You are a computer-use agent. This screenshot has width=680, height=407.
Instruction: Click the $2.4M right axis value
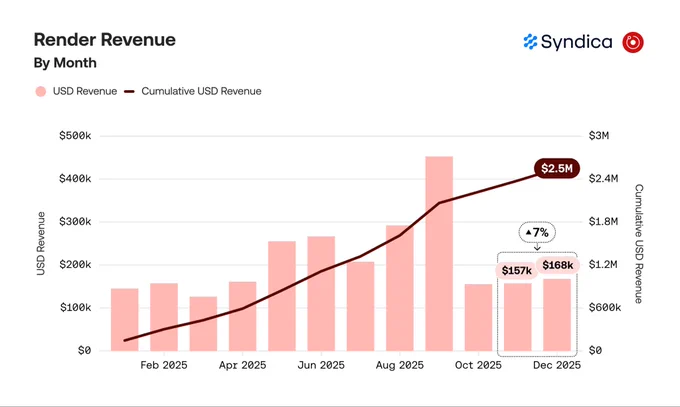[x=603, y=179]
